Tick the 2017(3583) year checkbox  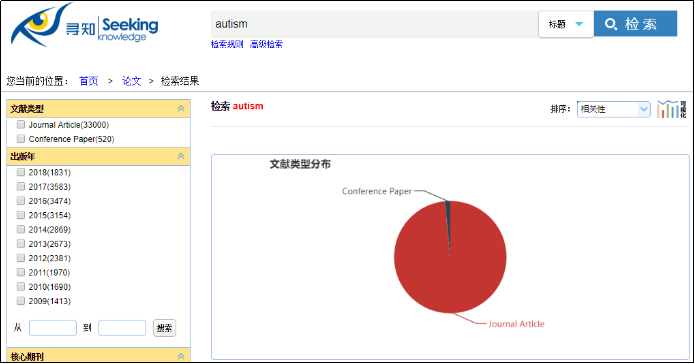(20, 186)
